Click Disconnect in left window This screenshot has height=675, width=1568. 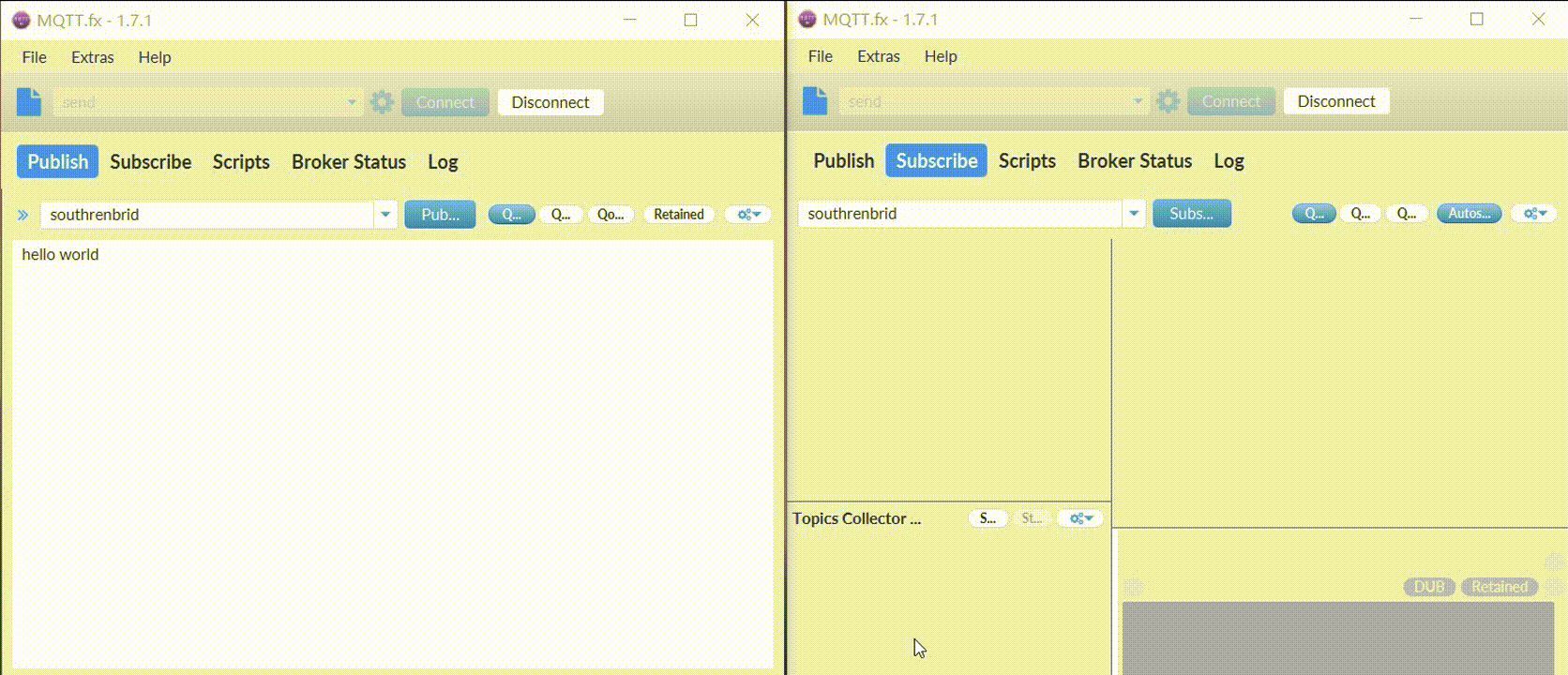pos(550,102)
